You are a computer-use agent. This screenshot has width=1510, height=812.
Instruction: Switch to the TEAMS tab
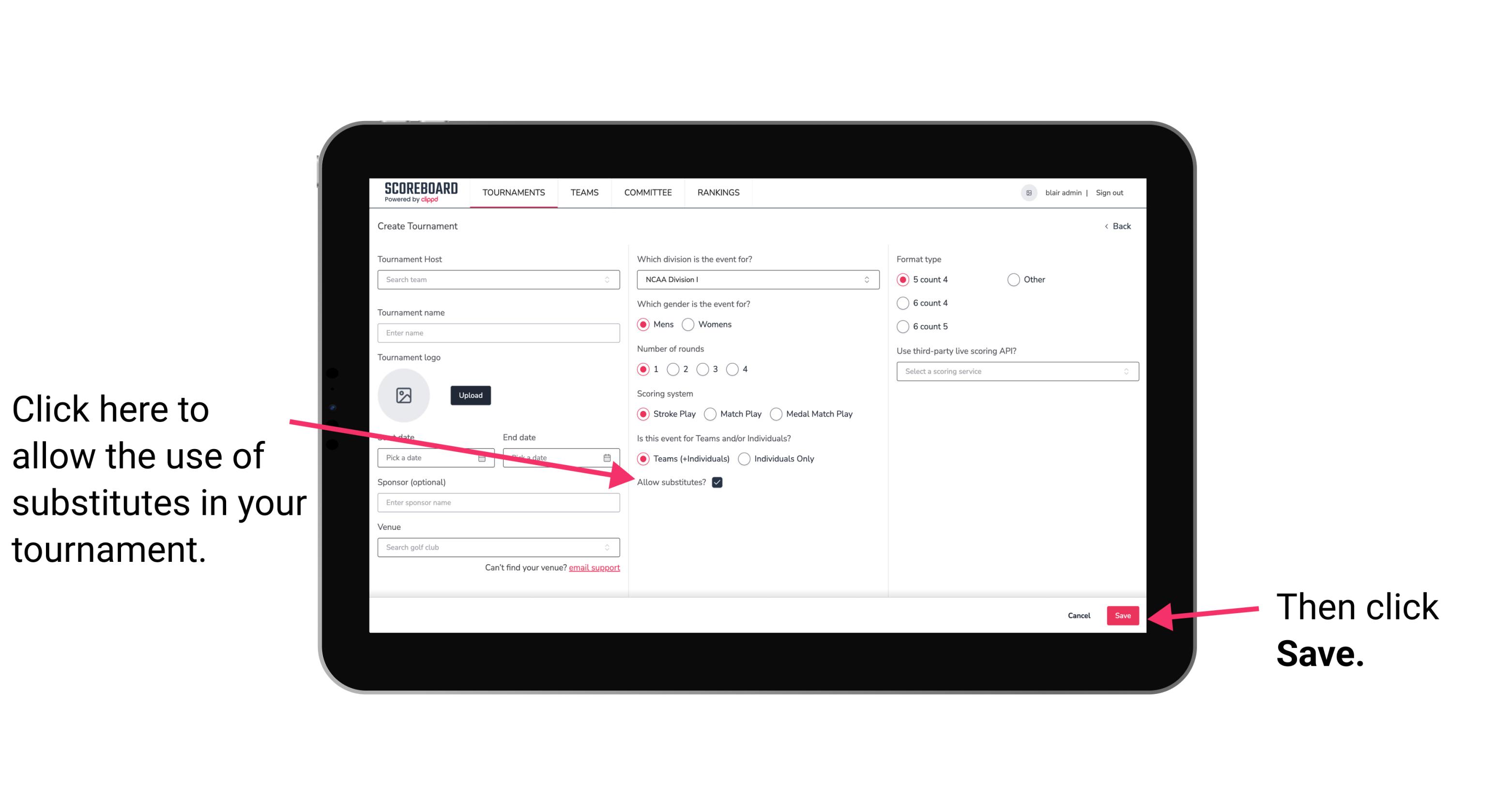(x=583, y=193)
